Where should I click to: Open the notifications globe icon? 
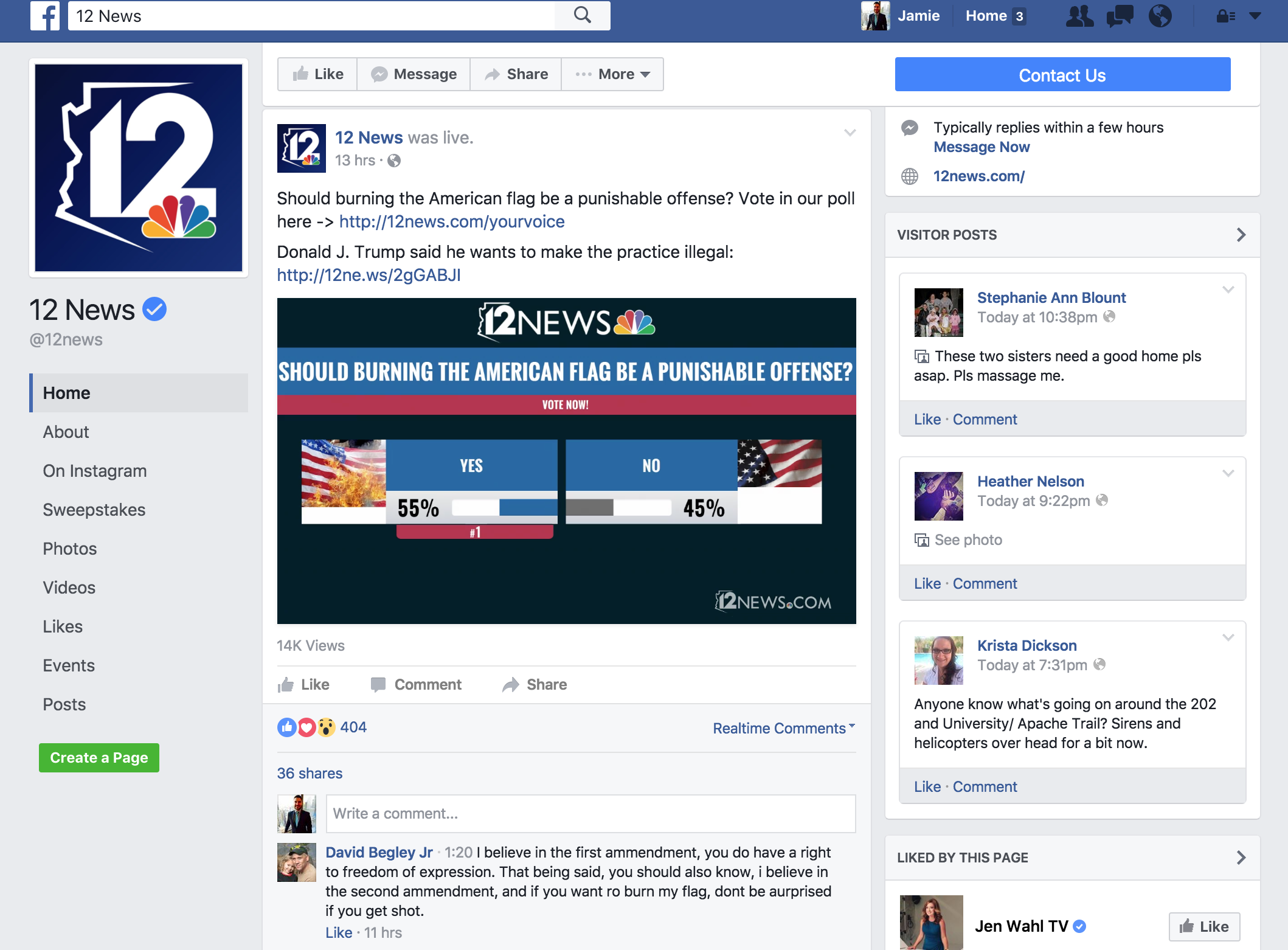[1160, 16]
